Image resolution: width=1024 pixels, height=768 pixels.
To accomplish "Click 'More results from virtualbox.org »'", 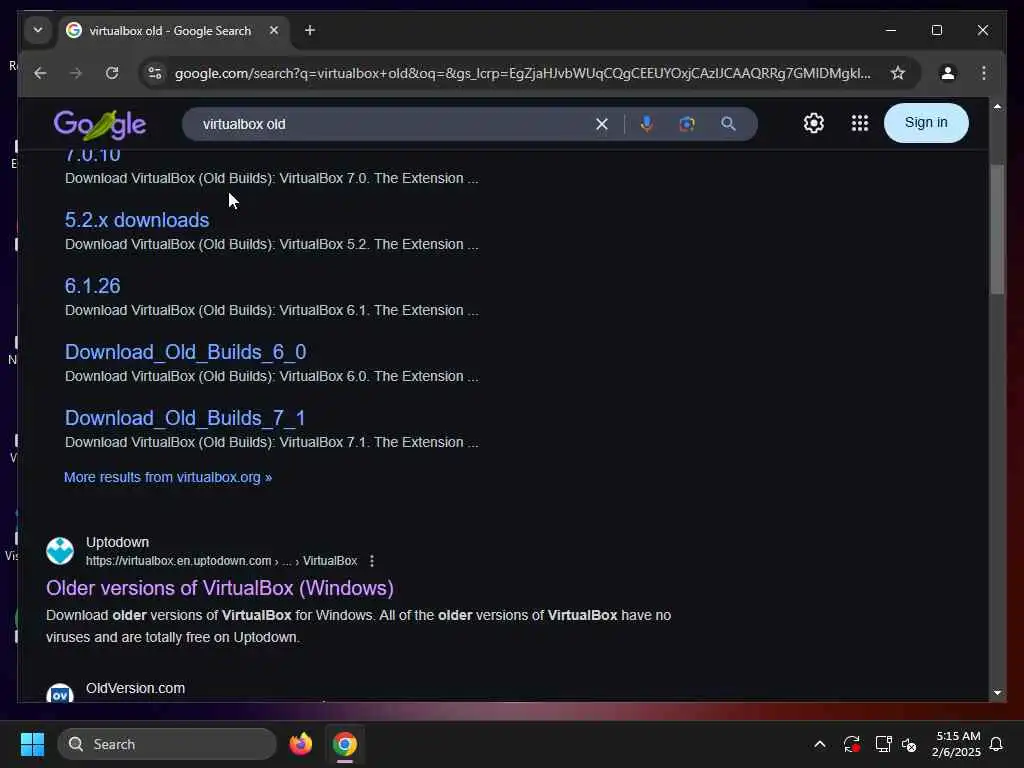I will pos(168,477).
